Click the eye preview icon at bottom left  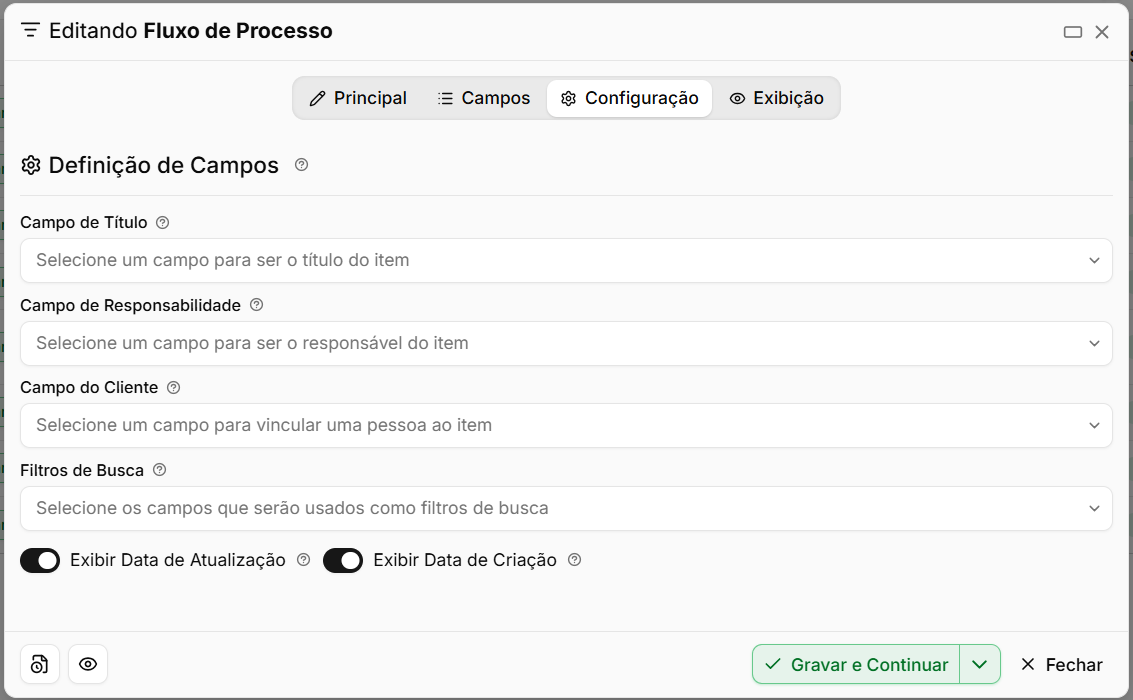[x=88, y=664]
